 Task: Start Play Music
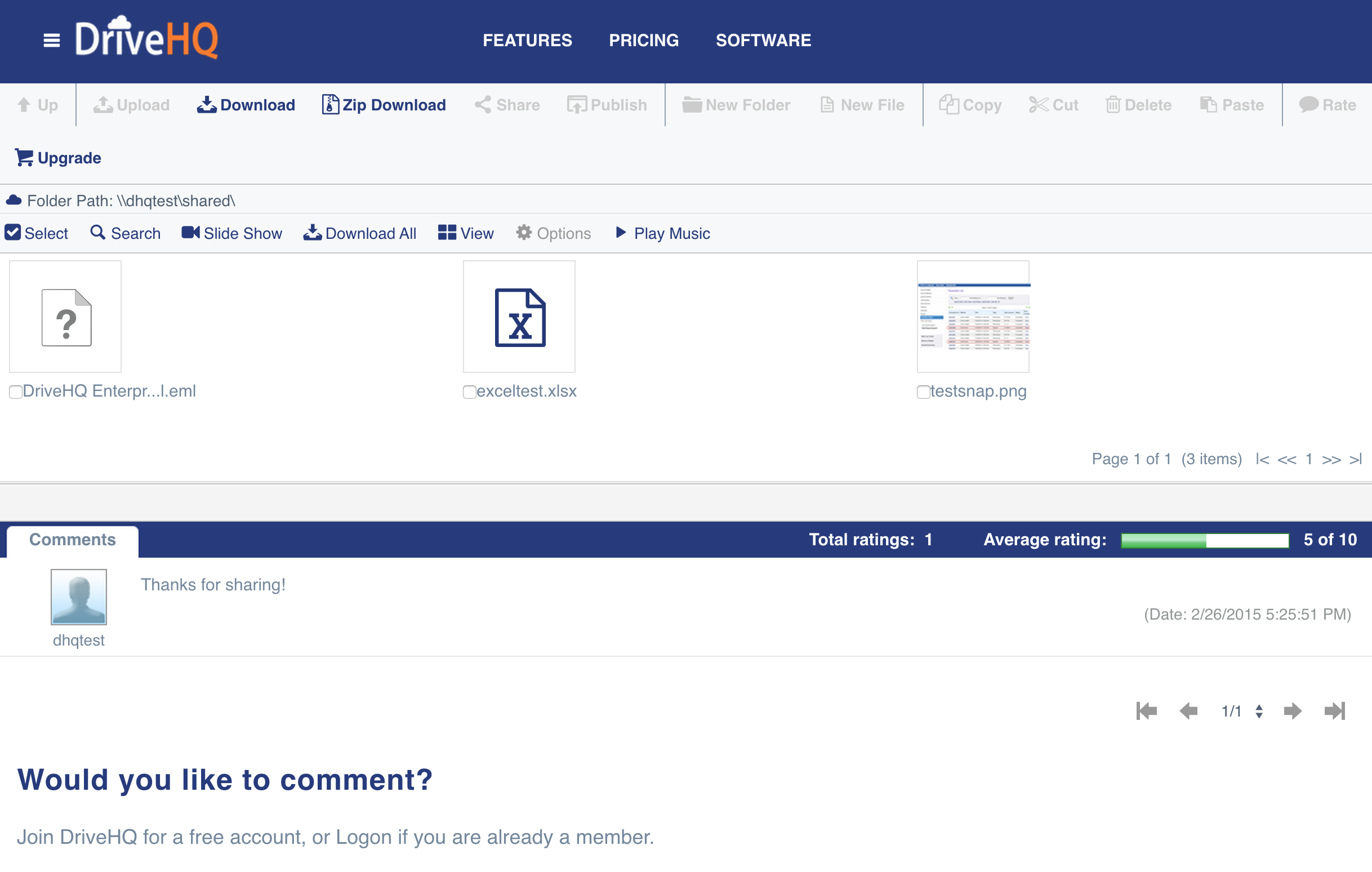point(663,234)
